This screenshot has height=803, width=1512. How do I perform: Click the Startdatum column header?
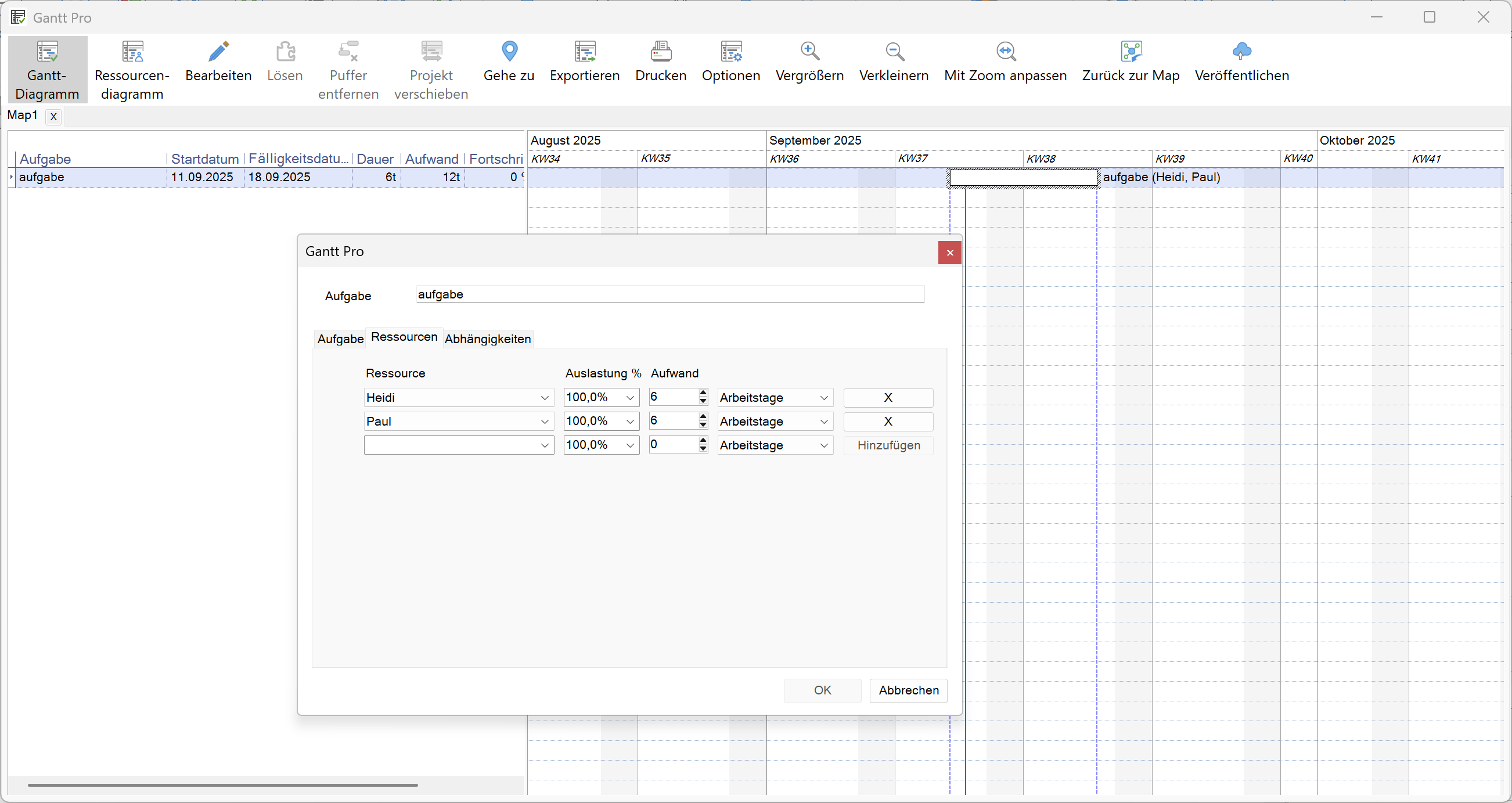coord(205,159)
